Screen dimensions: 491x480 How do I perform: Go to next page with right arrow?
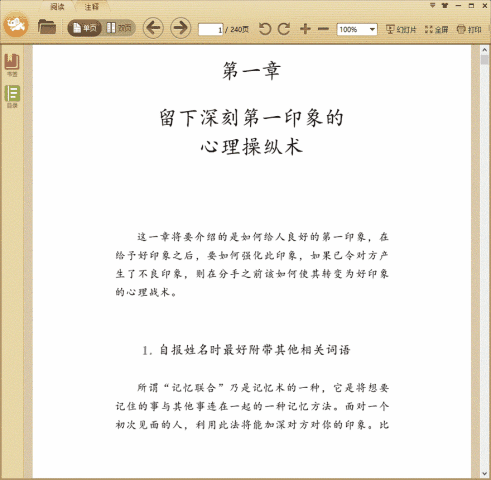[180, 28]
